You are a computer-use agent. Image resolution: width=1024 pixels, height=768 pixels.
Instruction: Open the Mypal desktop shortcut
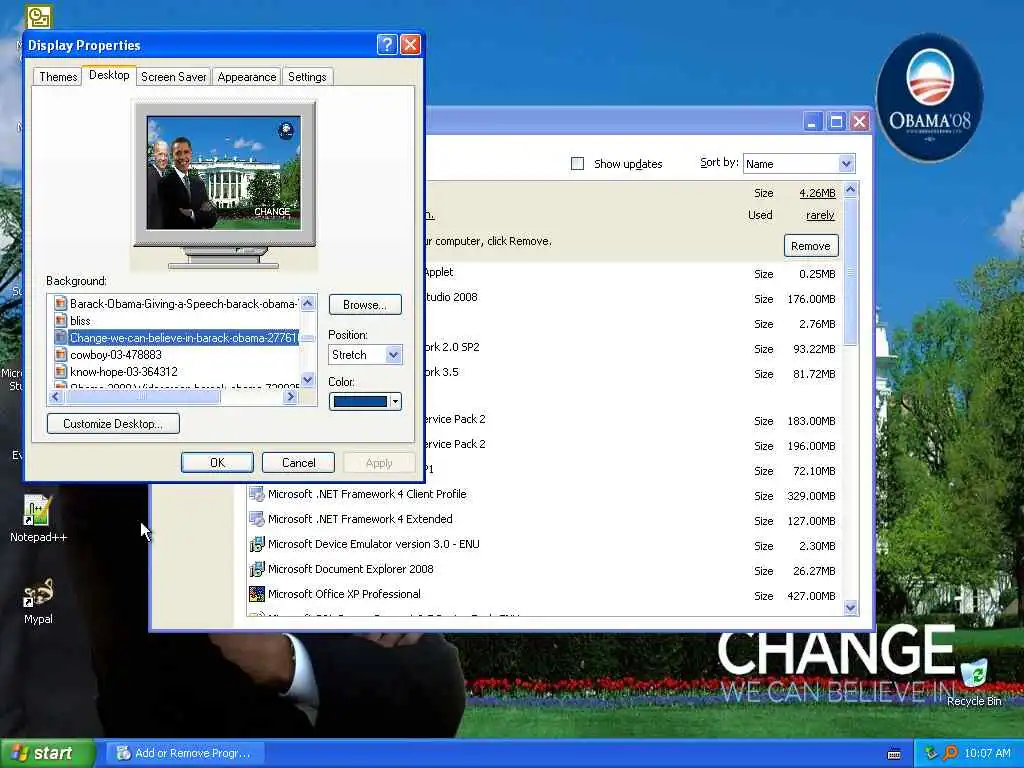pyautogui.click(x=38, y=601)
